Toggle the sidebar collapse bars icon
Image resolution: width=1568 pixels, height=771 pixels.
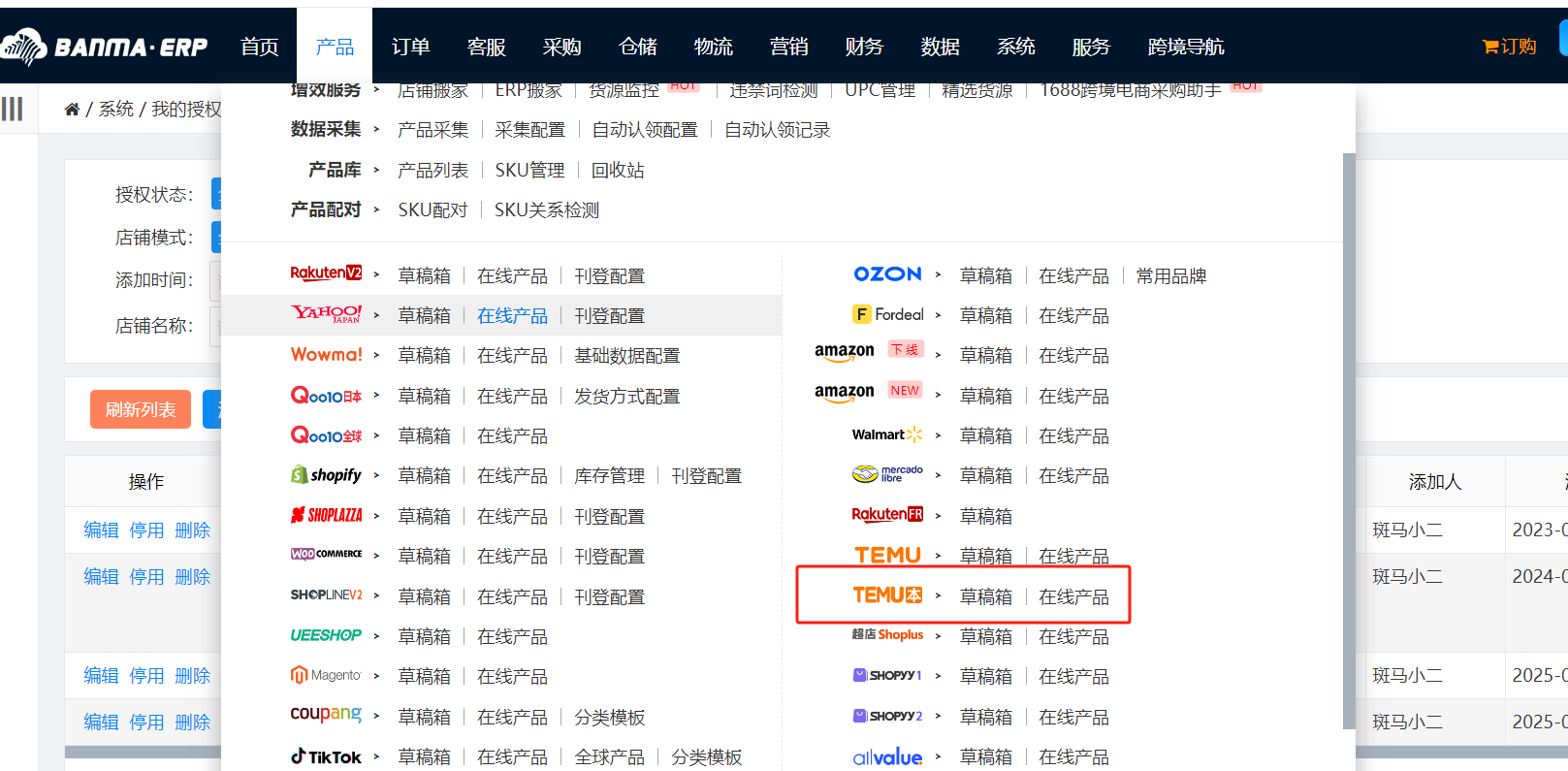click(x=12, y=109)
